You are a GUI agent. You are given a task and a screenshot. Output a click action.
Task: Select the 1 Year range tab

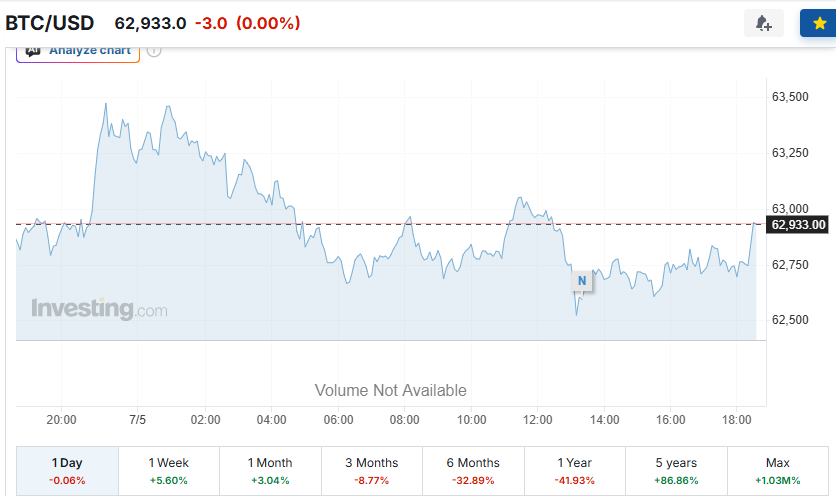(574, 471)
